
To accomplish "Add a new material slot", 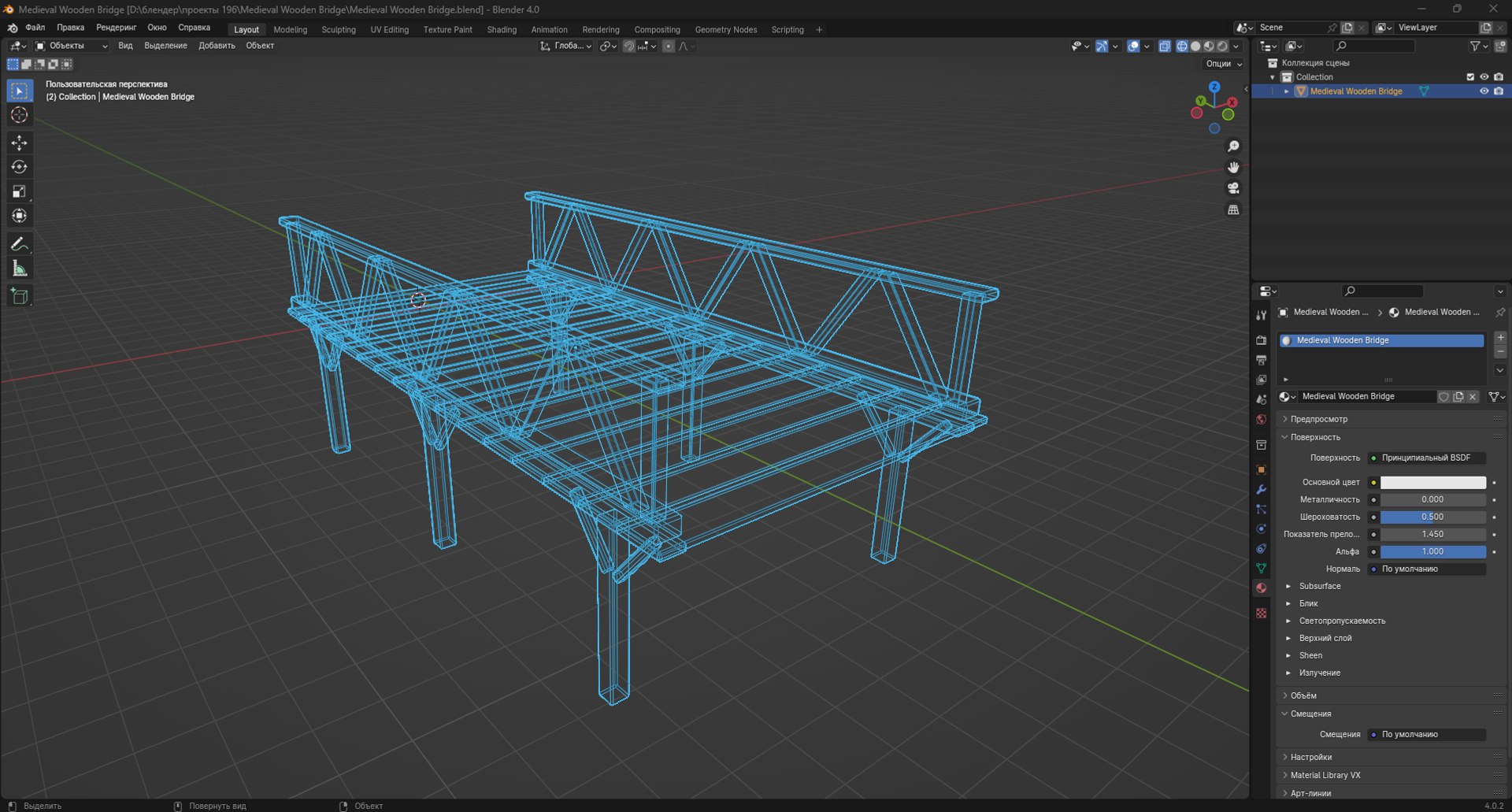I will point(1500,337).
